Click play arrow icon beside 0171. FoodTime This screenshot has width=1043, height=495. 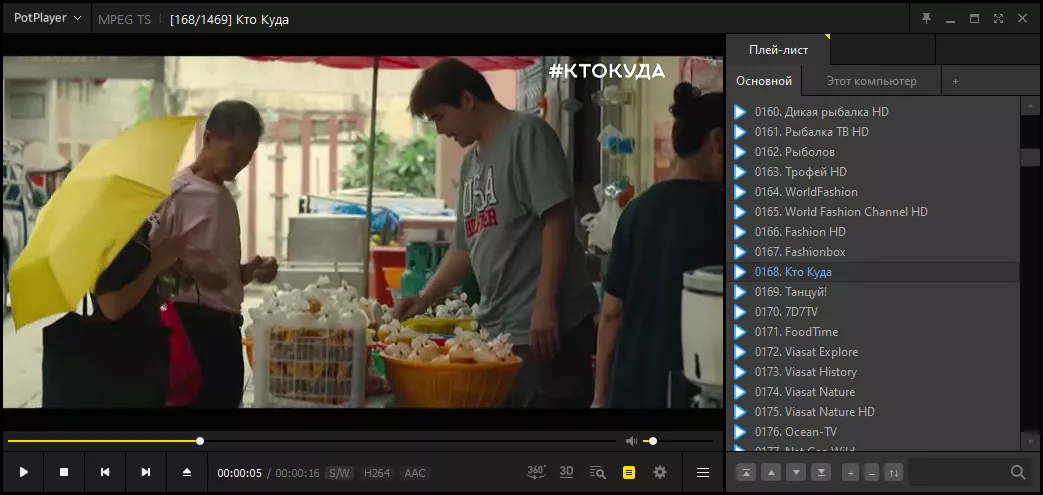pyautogui.click(x=740, y=331)
